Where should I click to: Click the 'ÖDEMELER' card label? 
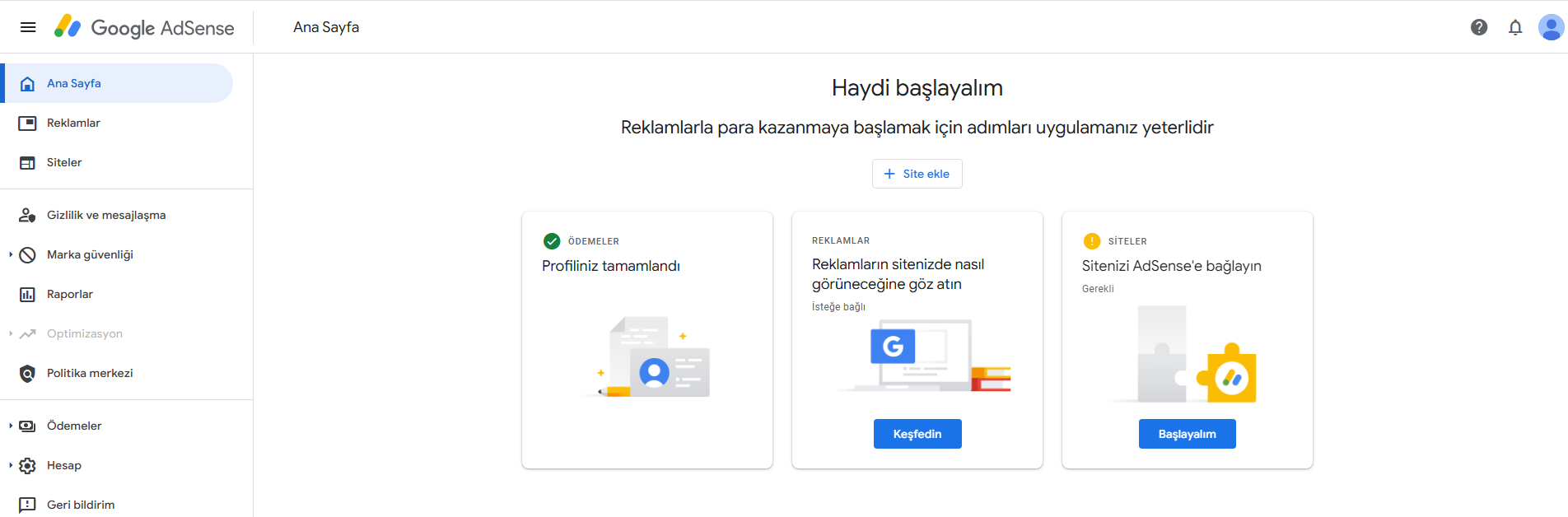594,241
